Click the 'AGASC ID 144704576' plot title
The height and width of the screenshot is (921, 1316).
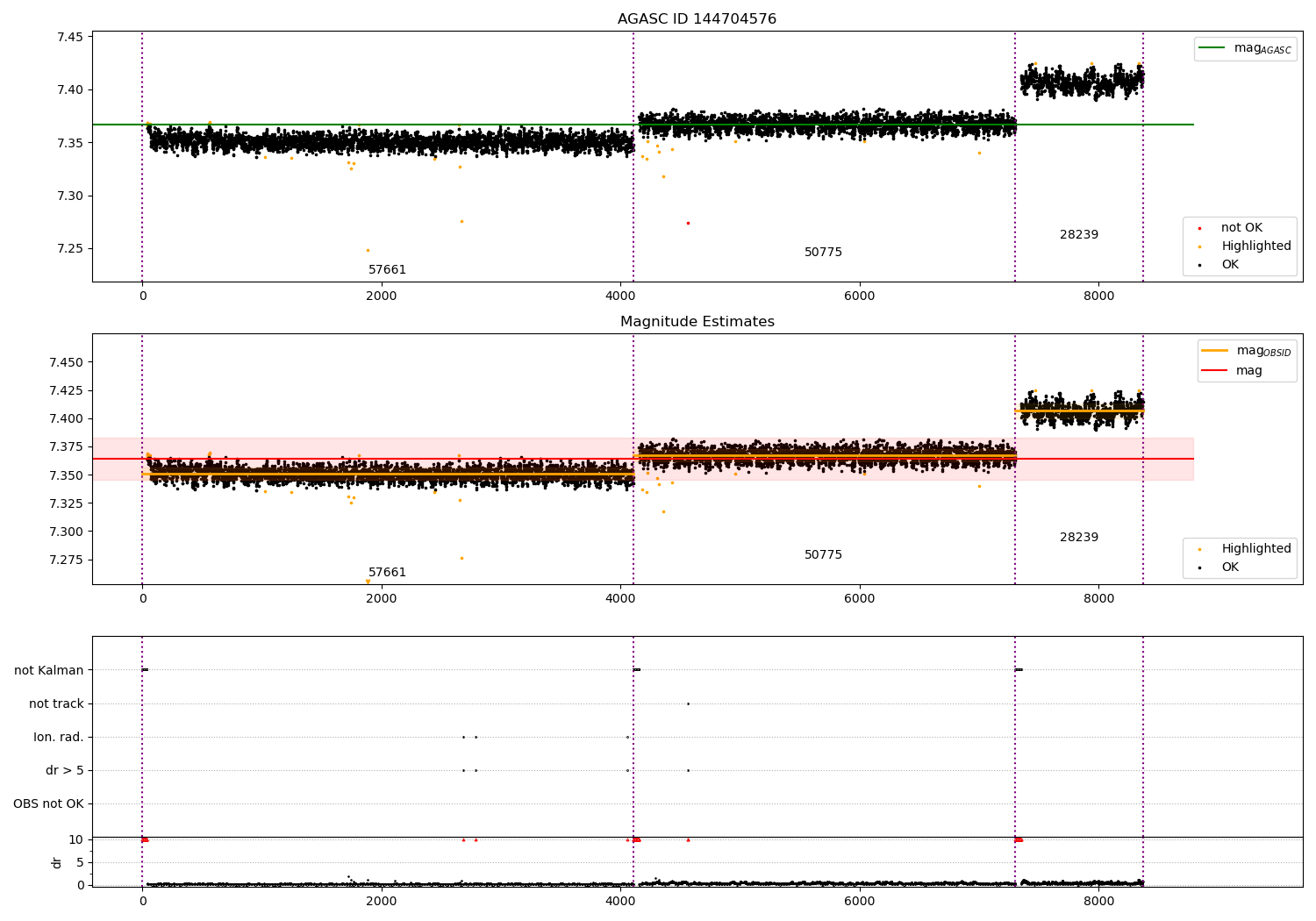(697, 19)
